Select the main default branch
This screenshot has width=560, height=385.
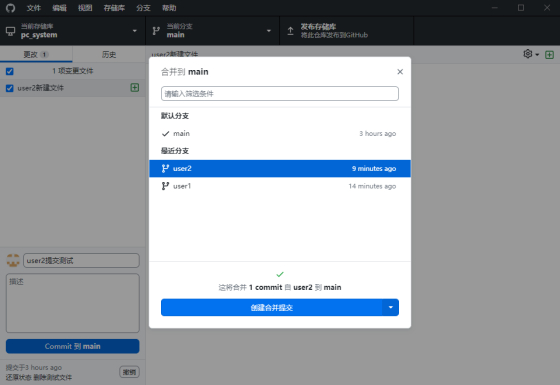click(x=280, y=134)
